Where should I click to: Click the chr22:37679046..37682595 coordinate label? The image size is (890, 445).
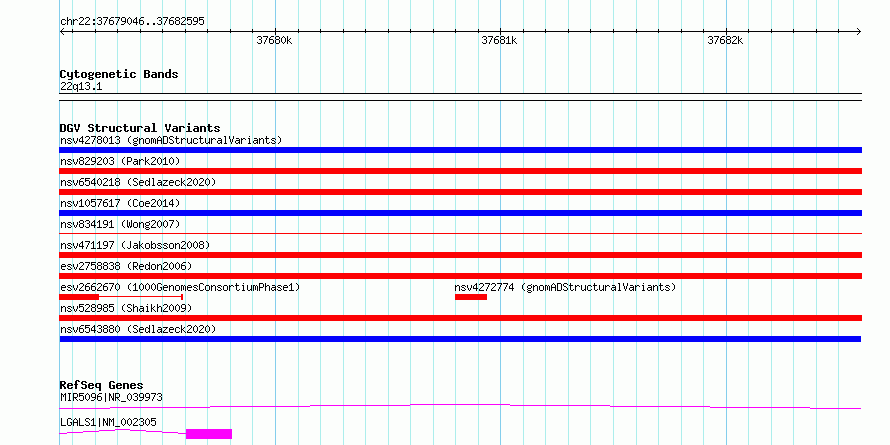tap(132, 22)
